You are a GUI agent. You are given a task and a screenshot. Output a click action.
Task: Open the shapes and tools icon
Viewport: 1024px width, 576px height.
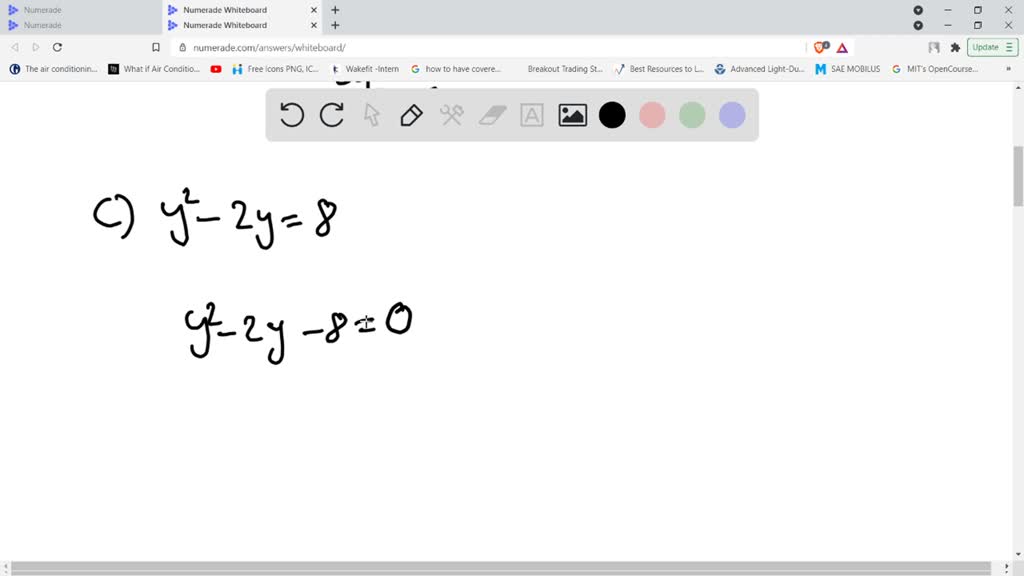(x=451, y=115)
